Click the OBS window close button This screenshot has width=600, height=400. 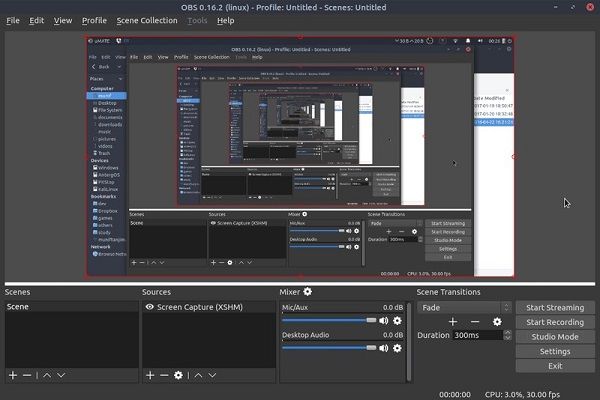click(x=590, y=7)
